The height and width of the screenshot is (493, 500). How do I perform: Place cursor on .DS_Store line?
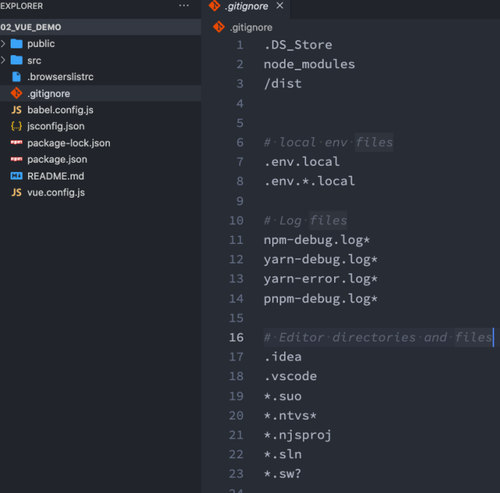(x=298, y=45)
